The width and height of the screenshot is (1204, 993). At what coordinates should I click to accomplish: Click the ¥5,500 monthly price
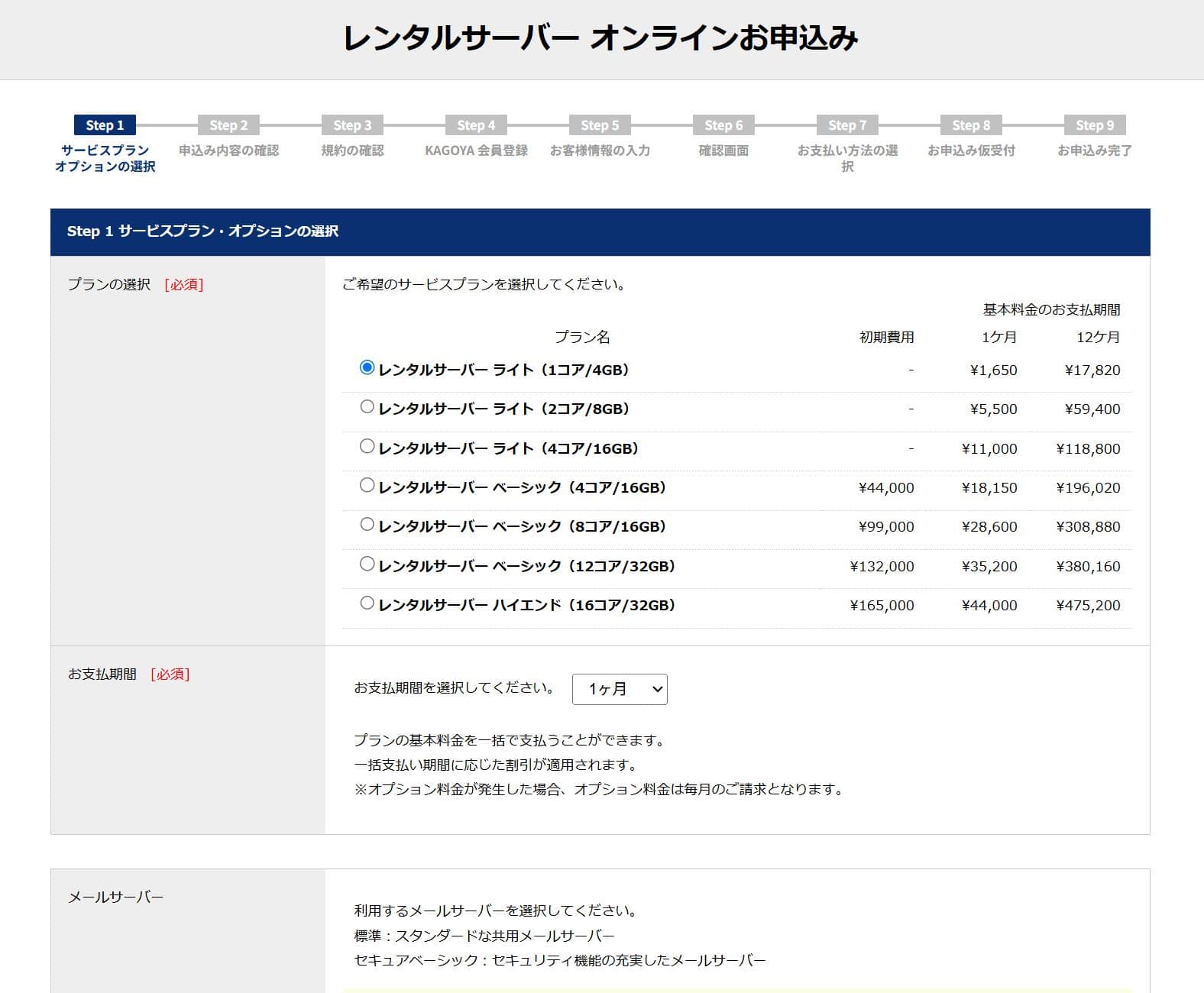[993, 409]
